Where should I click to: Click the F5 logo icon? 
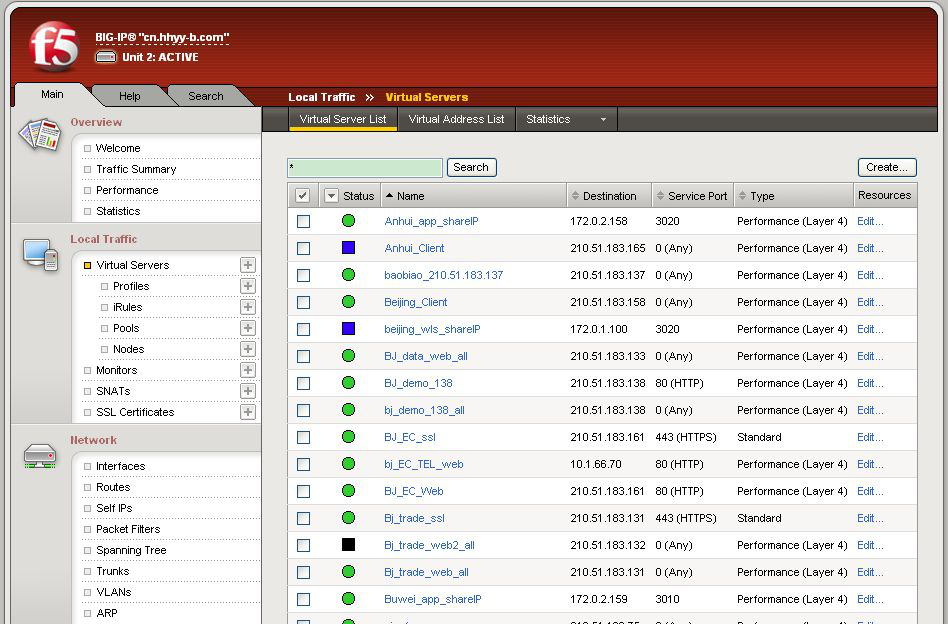pos(53,47)
